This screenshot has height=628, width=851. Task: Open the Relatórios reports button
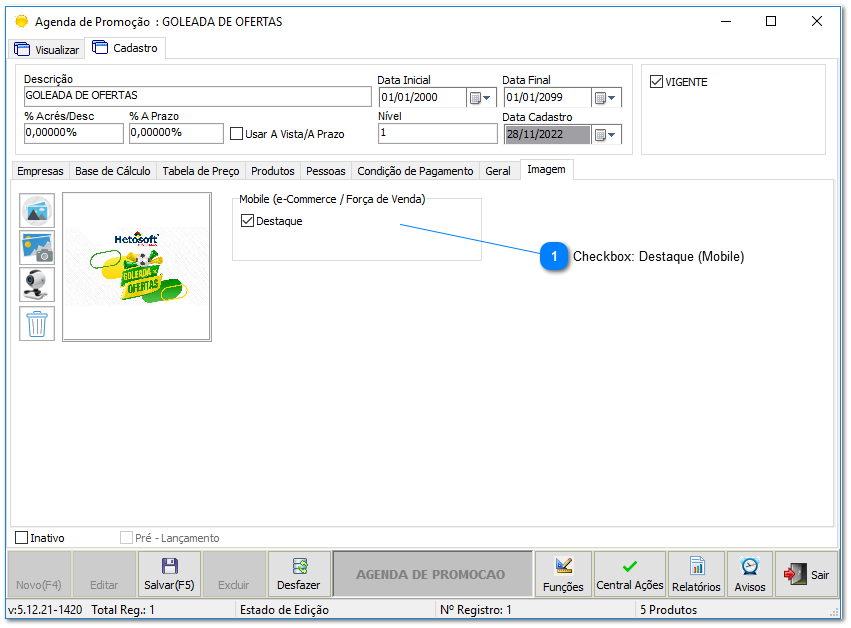pos(696,575)
